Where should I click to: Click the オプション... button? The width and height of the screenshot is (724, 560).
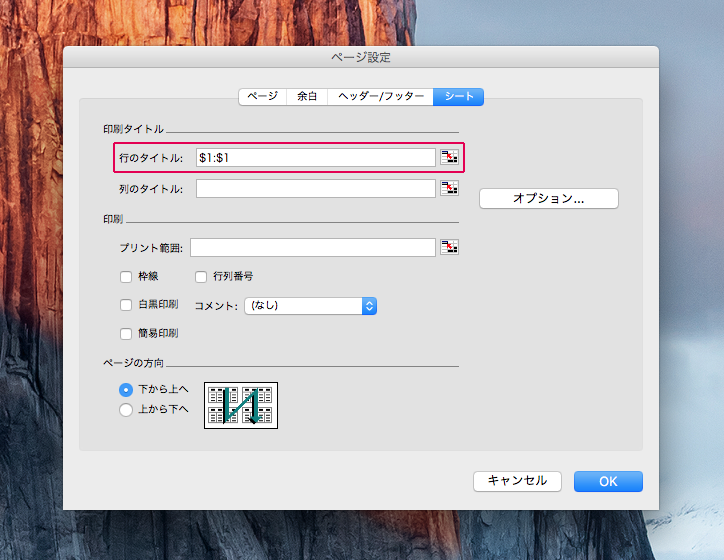pyautogui.click(x=549, y=199)
